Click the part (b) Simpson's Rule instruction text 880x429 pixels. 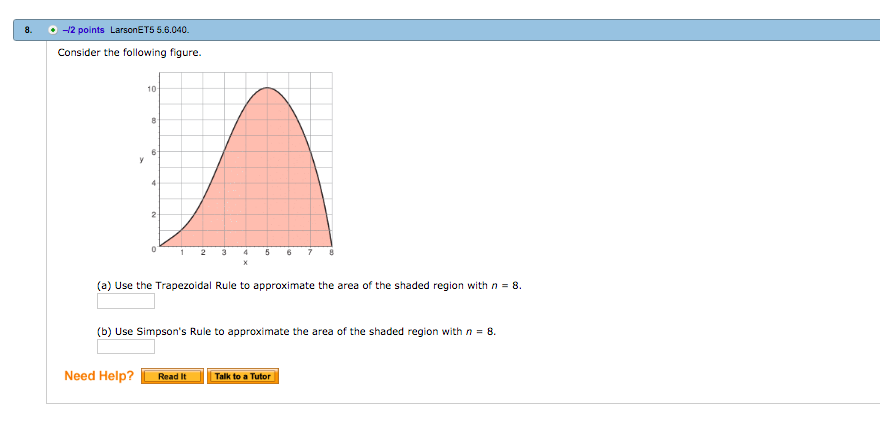click(x=297, y=331)
